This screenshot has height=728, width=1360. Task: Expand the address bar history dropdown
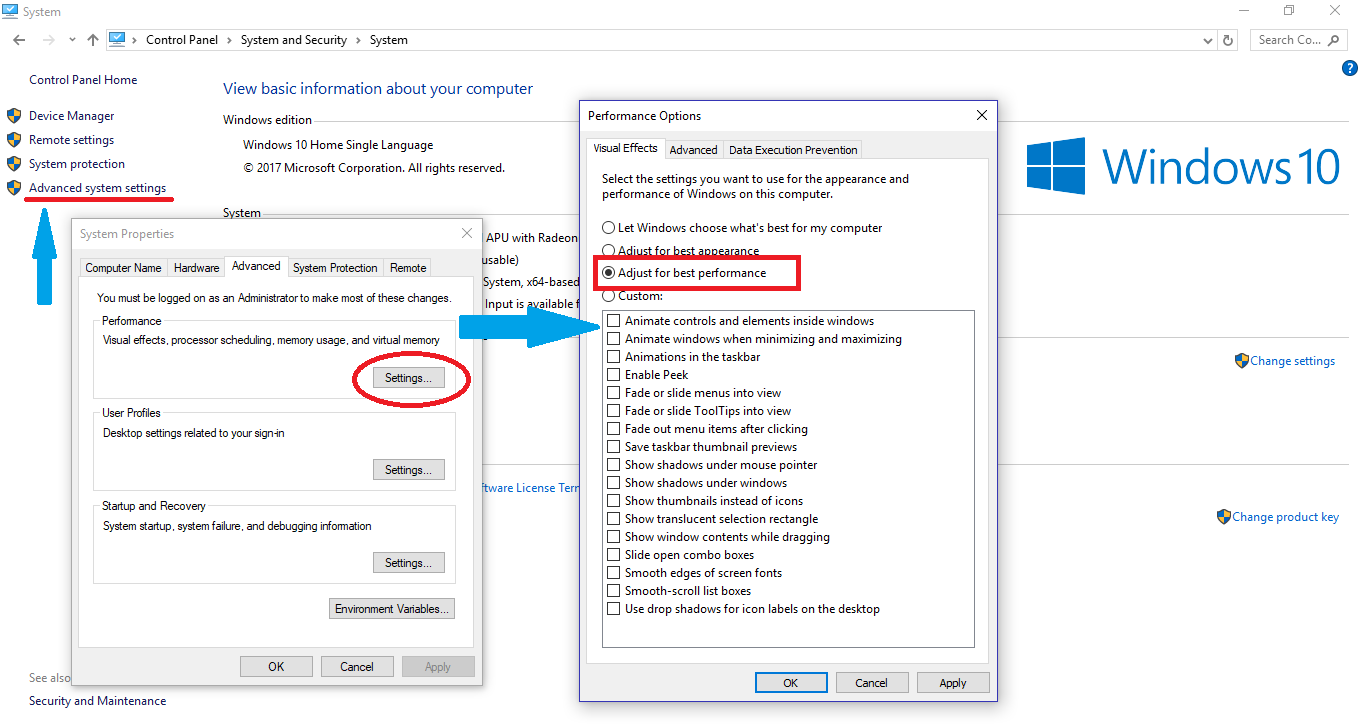click(x=1208, y=40)
